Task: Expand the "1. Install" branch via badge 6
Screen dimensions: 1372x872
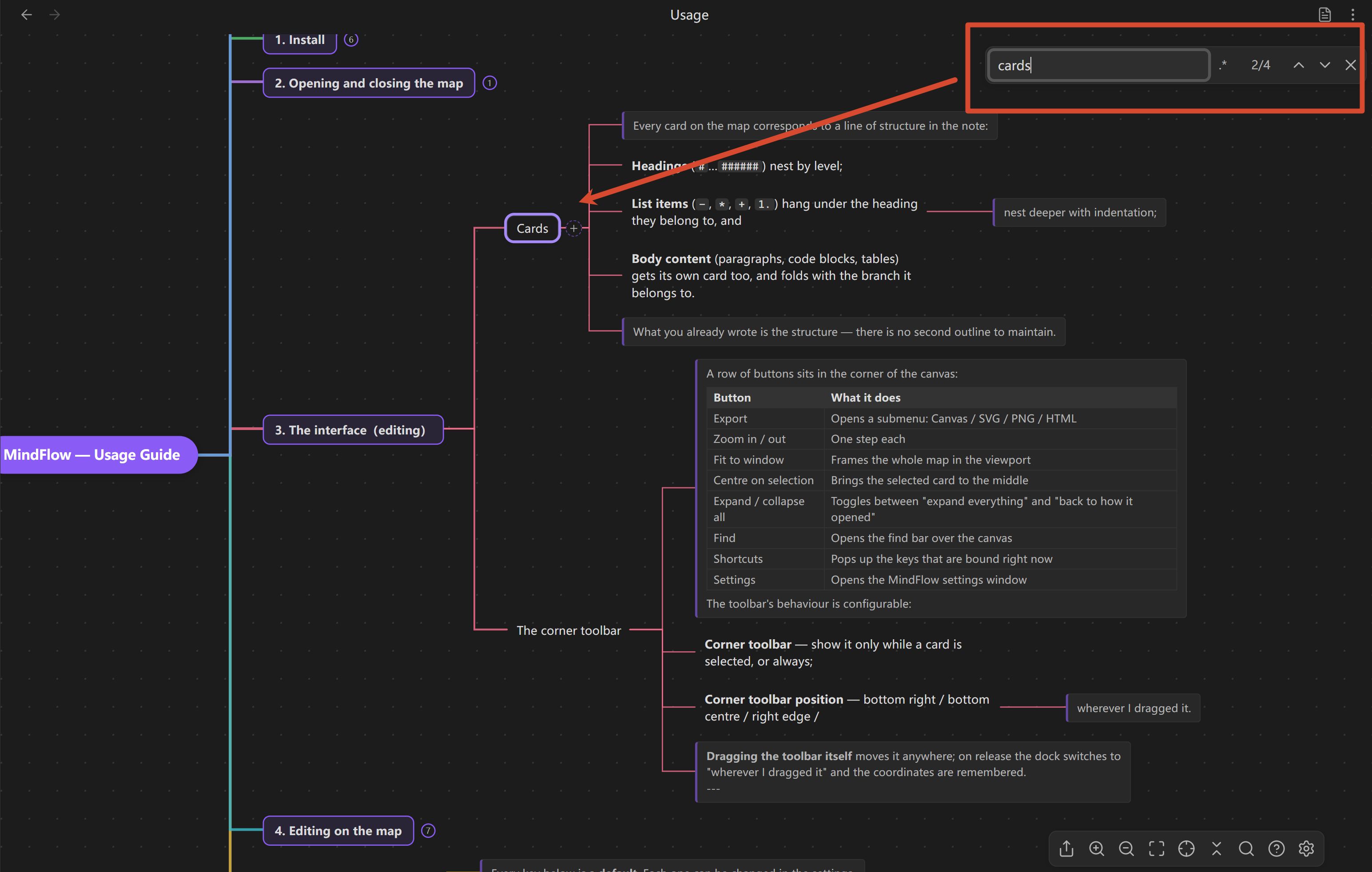Action: pos(351,40)
